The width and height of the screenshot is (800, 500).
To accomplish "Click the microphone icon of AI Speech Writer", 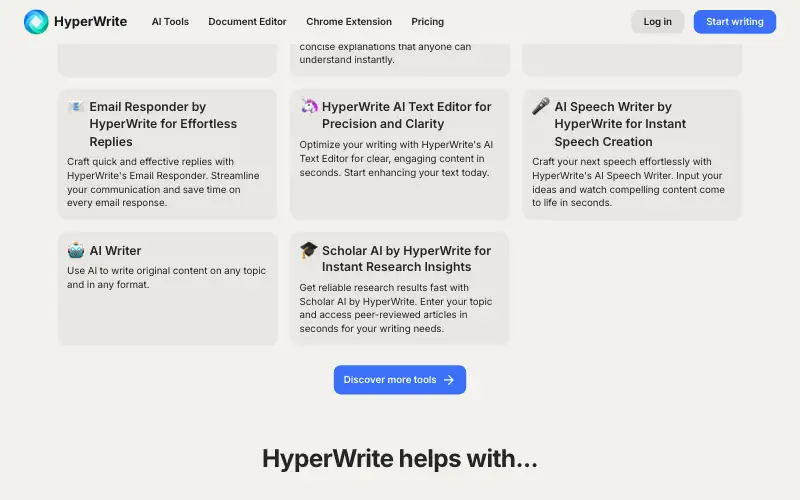I will 541,106.
